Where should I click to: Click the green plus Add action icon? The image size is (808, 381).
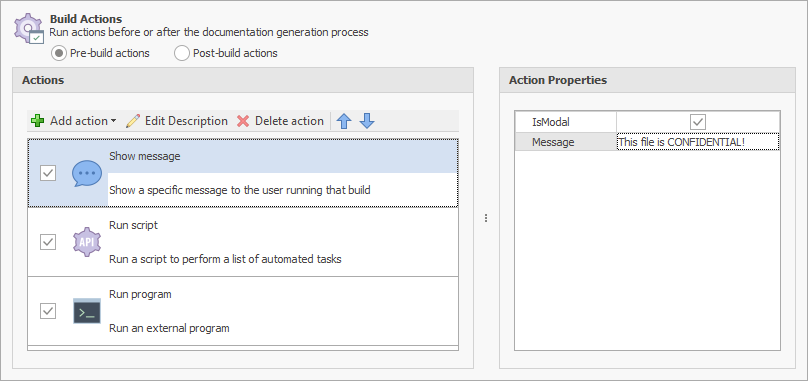38,121
